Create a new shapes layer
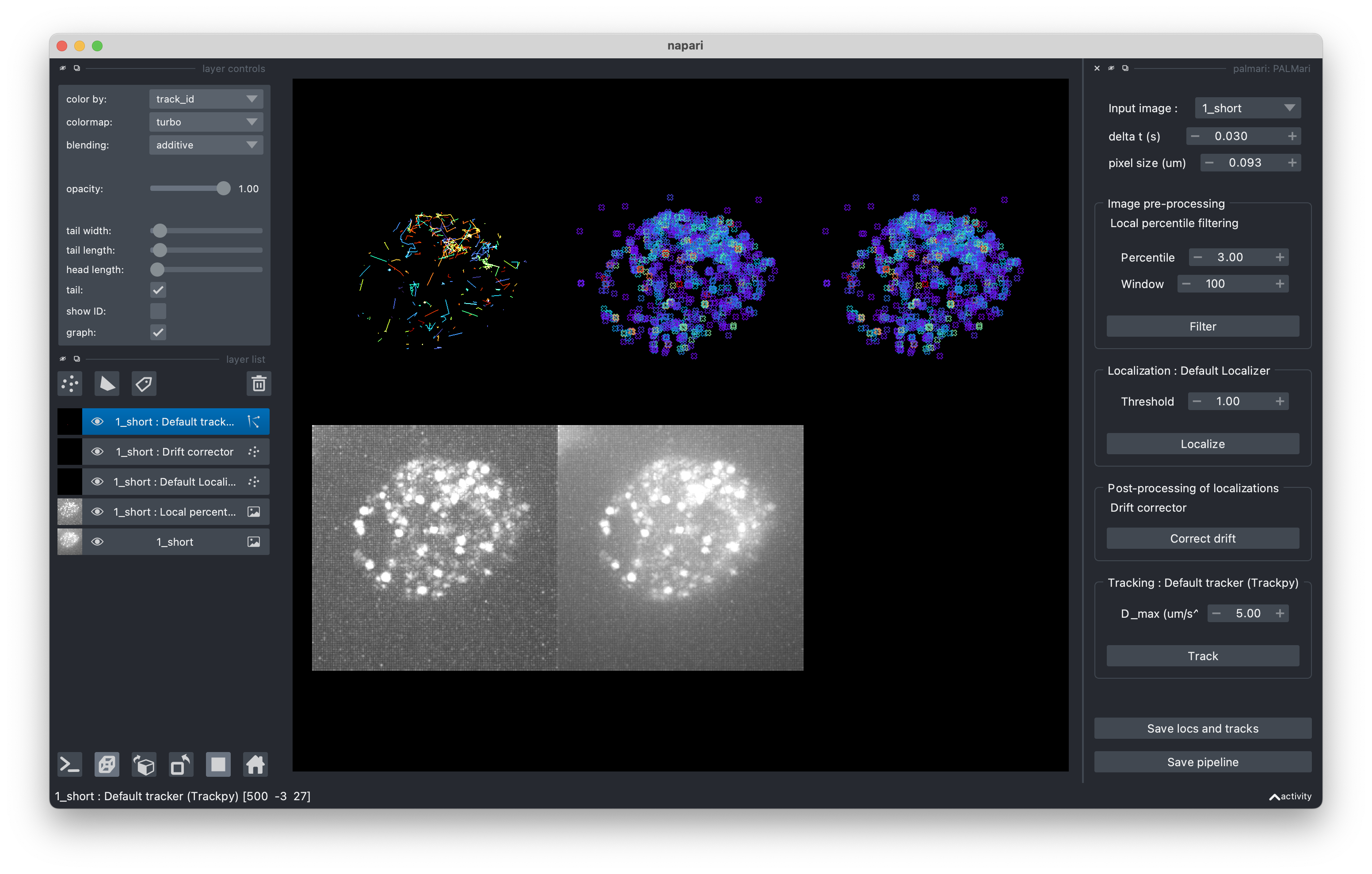1372x874 pixels. tap(107, 384)
